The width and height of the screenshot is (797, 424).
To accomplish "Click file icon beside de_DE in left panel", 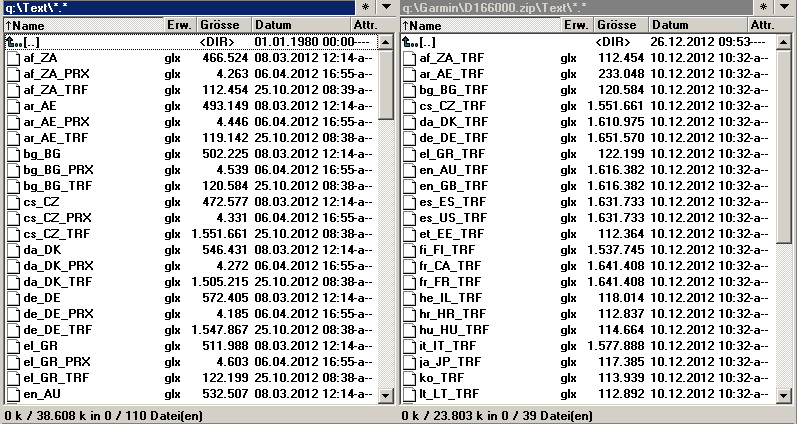I will [x=14, y=298].
